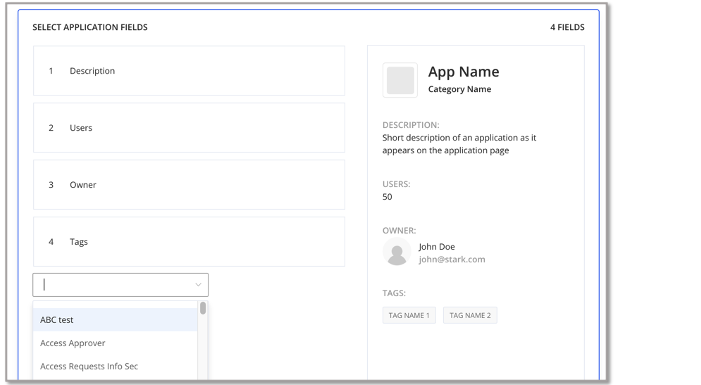Click the add-field search input box
Image resolution: width=701 pixels, height=385 pixels.
click(x=120, y=285)
